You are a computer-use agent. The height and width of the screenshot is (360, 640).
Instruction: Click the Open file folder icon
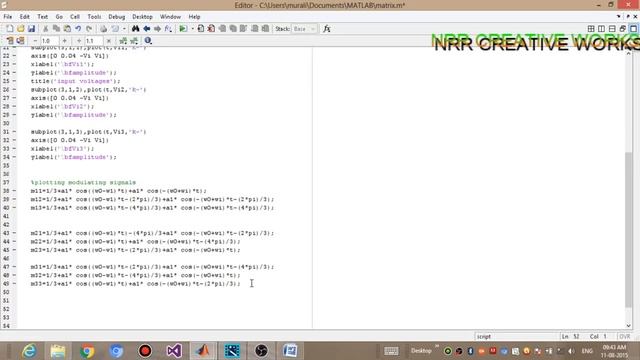tap(20, 29)
